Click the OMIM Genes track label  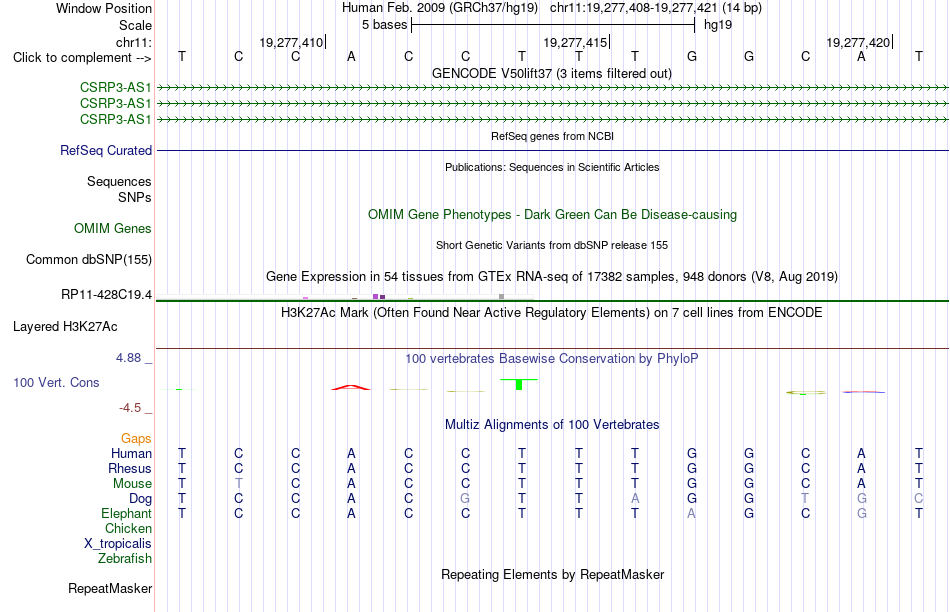(113, 228)
